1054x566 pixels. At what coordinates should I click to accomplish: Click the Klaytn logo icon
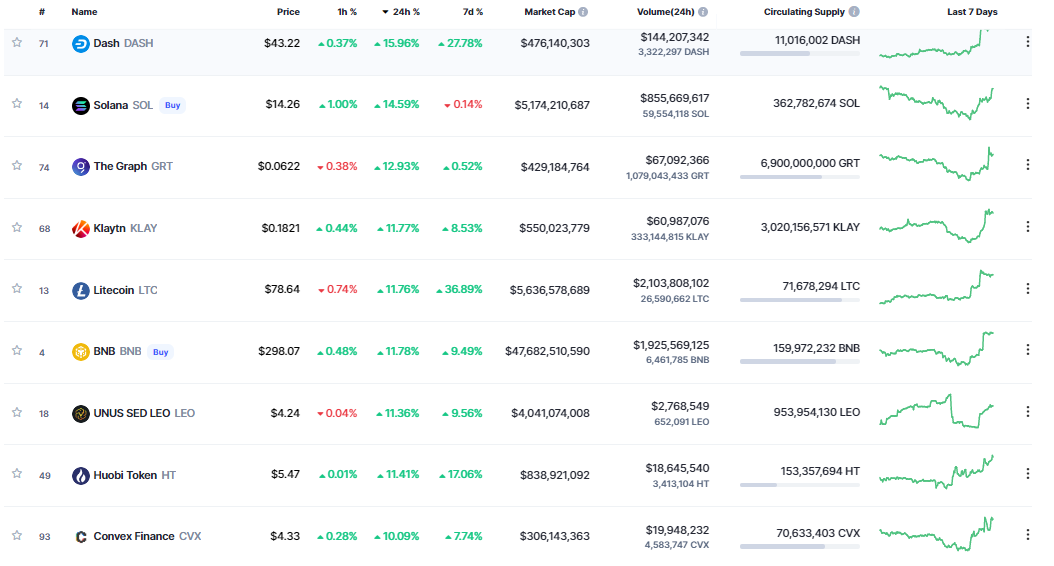[80, 228]
